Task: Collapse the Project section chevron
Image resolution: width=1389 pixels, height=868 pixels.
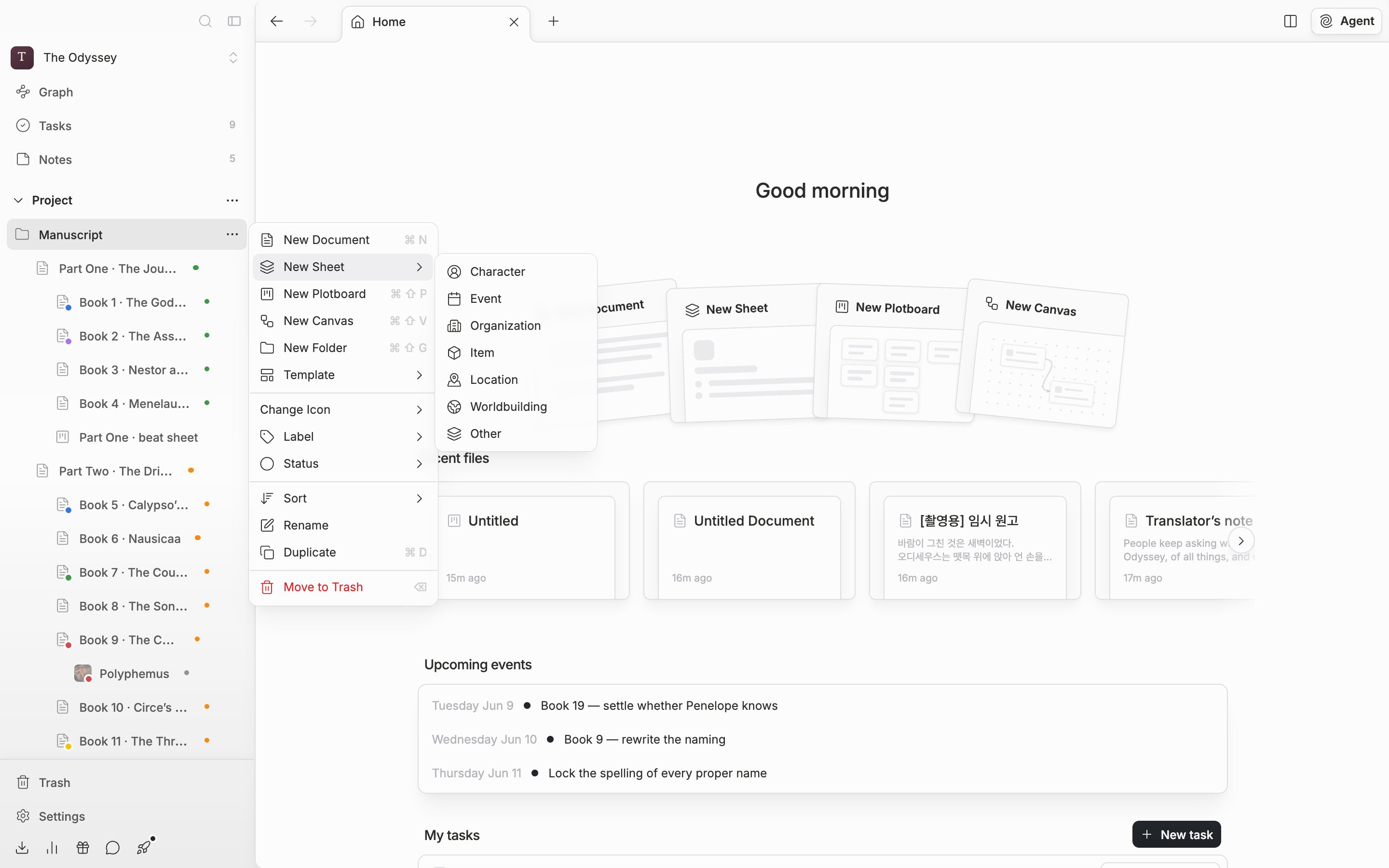Action: (x=18, y=200)
